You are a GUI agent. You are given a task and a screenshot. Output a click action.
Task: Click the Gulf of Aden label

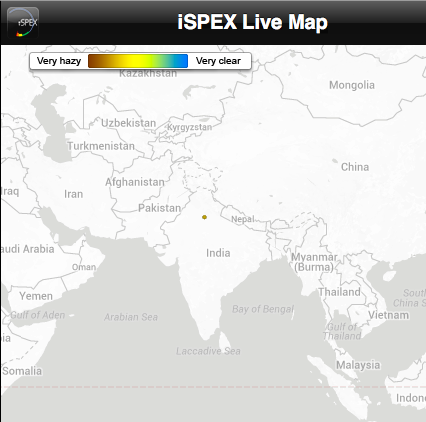(x=37, y=315)
